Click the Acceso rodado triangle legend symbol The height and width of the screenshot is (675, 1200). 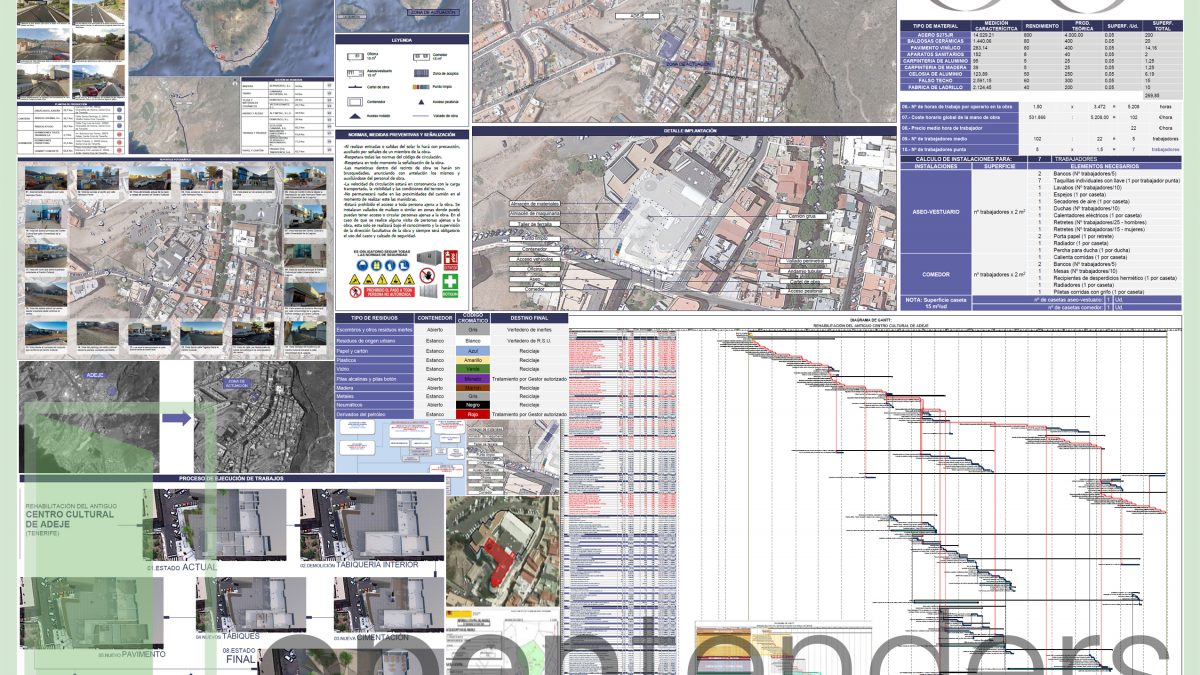click(x=357, y=117)
